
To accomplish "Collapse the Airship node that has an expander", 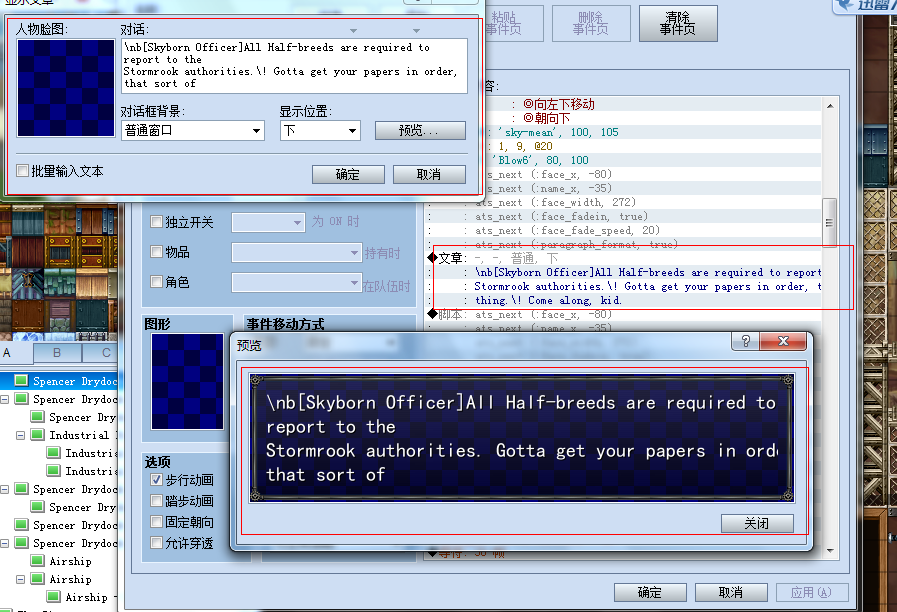I will (21, 579).
